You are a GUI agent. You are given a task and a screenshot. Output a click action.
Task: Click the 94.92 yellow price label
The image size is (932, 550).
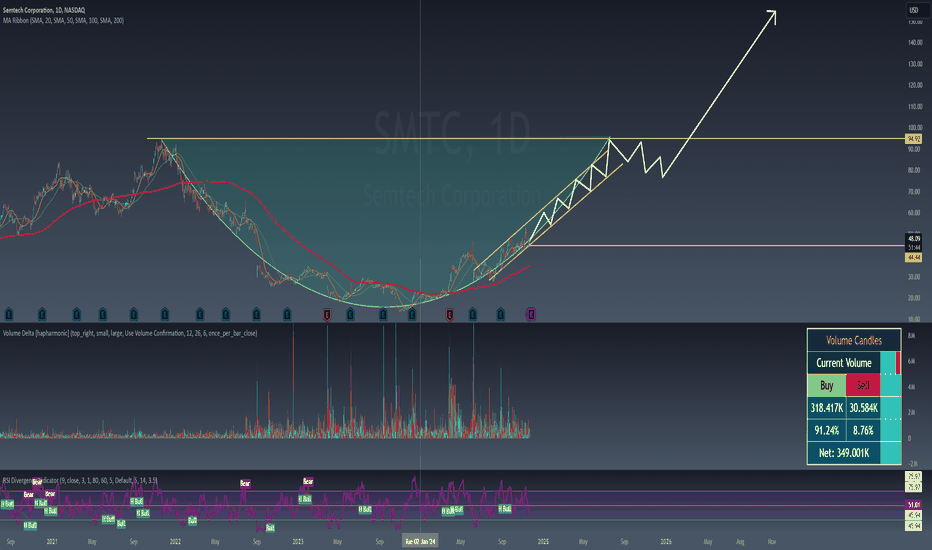(x=914, y=139)
